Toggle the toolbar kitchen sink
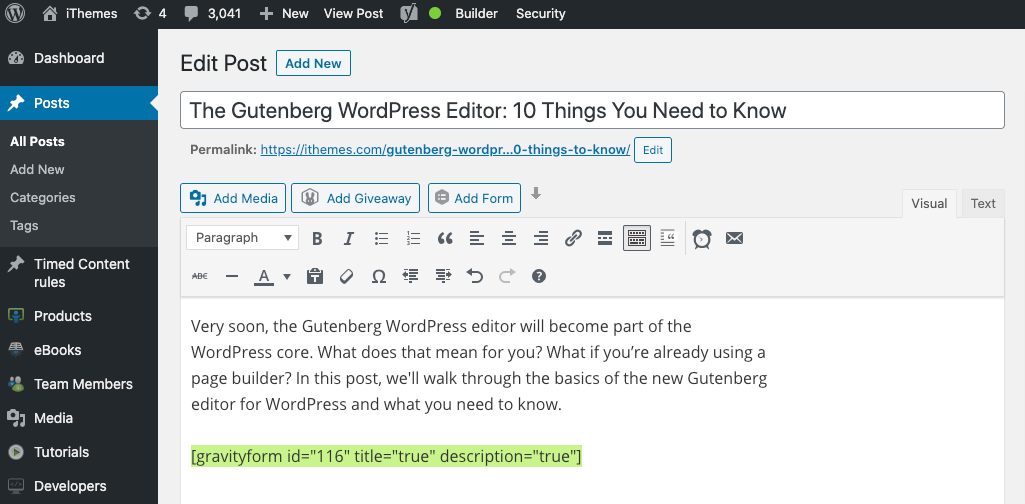This screenshot has width=1025, height=504. coord(637,239)
